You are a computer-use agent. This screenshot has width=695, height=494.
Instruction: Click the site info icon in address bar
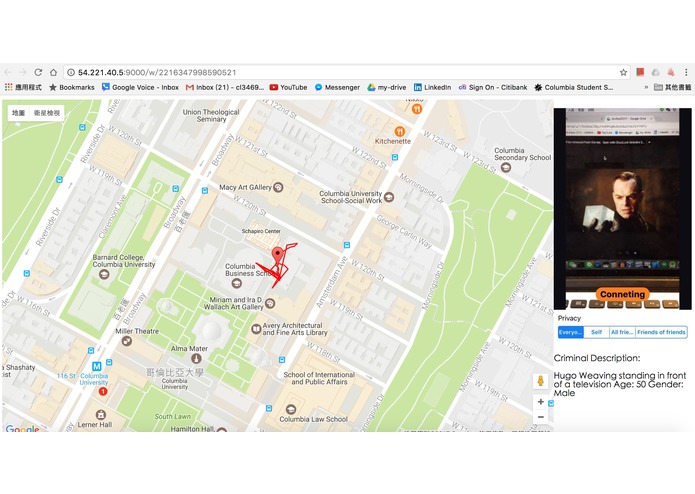(x=71, y=72)
